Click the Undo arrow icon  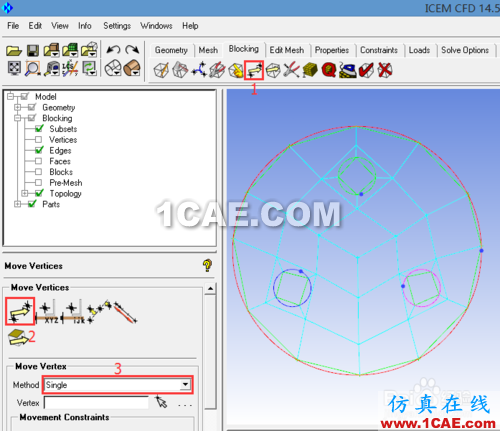[113, 50]
